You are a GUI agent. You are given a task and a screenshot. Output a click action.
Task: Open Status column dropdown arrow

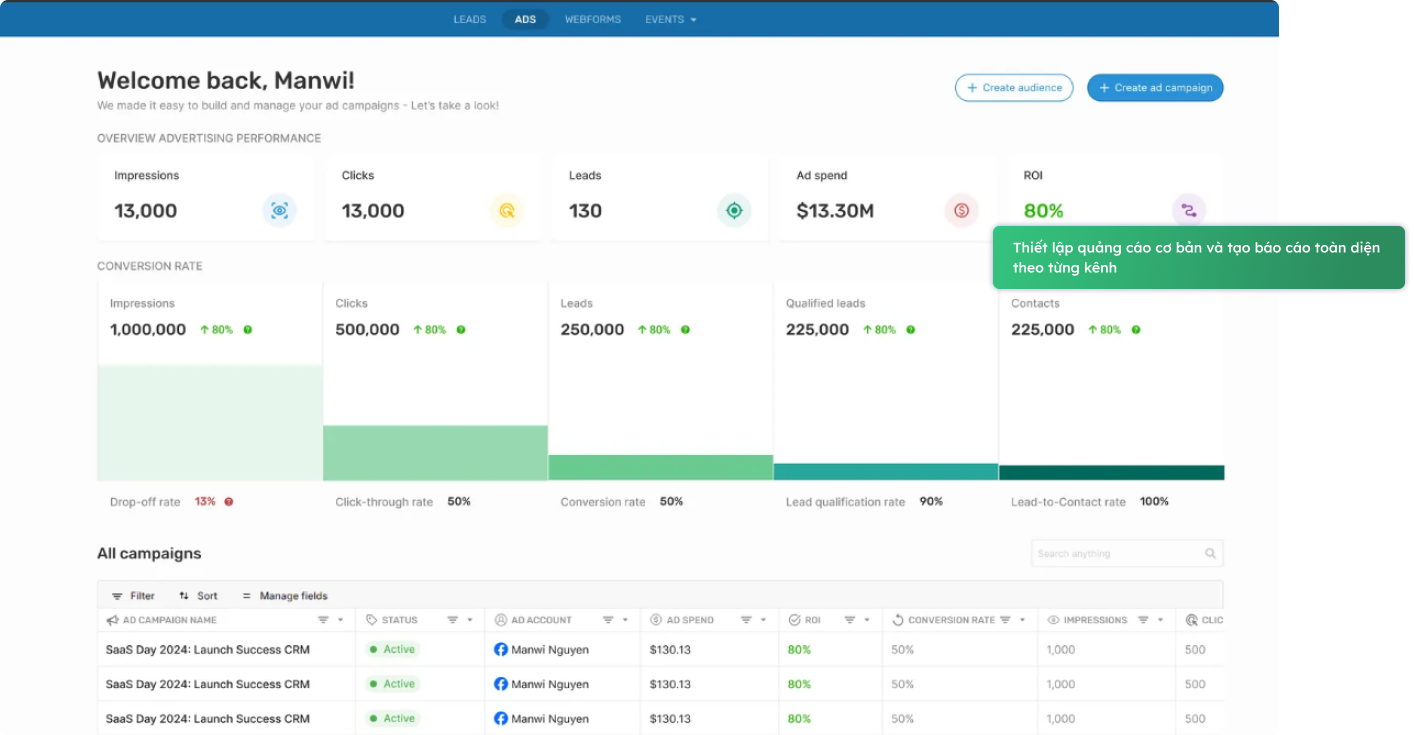pyautogui.click(x=470, y=620)
